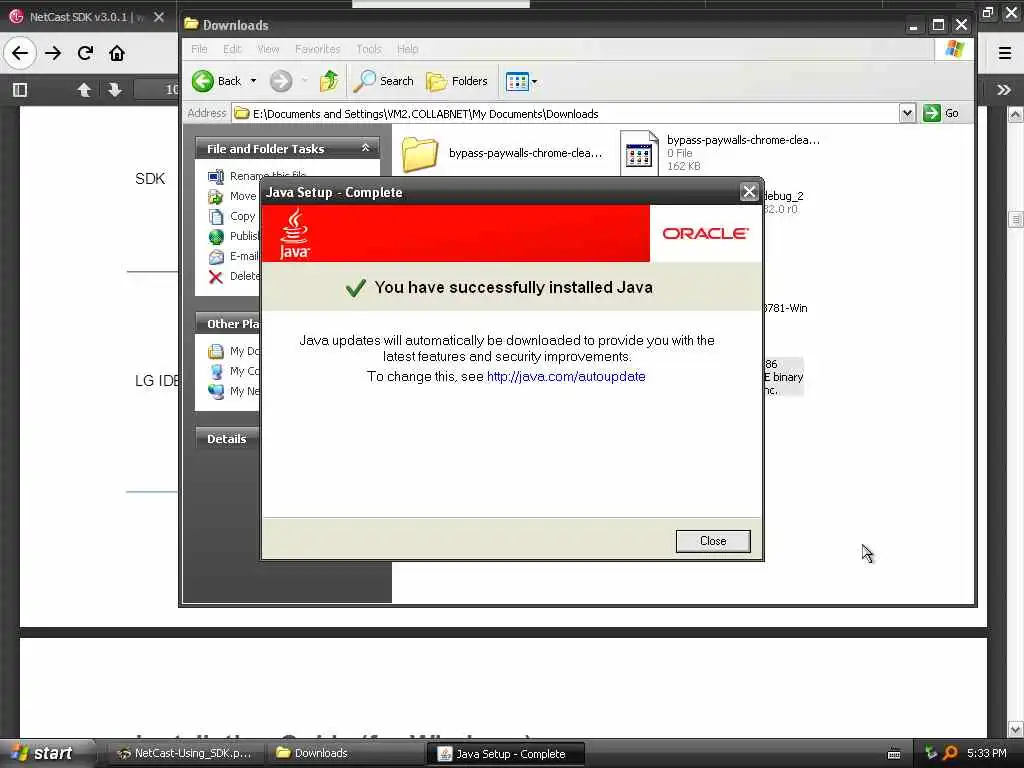1024x768 pixels.
Task: Click the Details panel header
Action: (227, 439)
